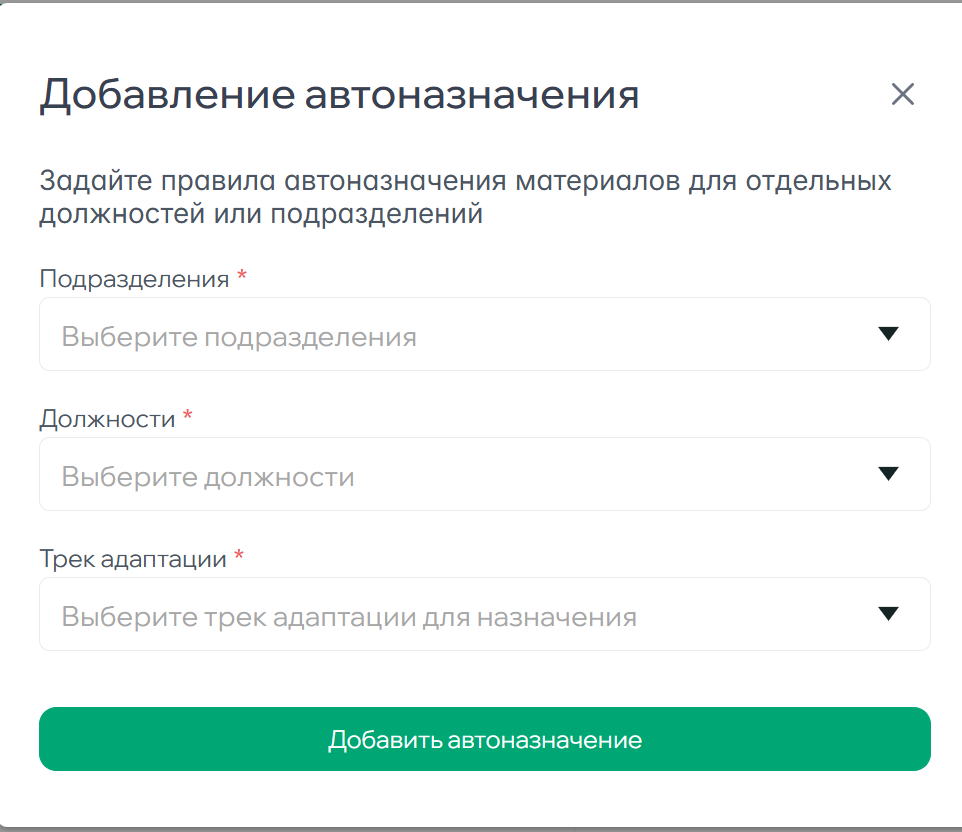Expand the Выберите должности dropdown
The image size is (962, 832).
pyautogui.click(x=450, y=475)
